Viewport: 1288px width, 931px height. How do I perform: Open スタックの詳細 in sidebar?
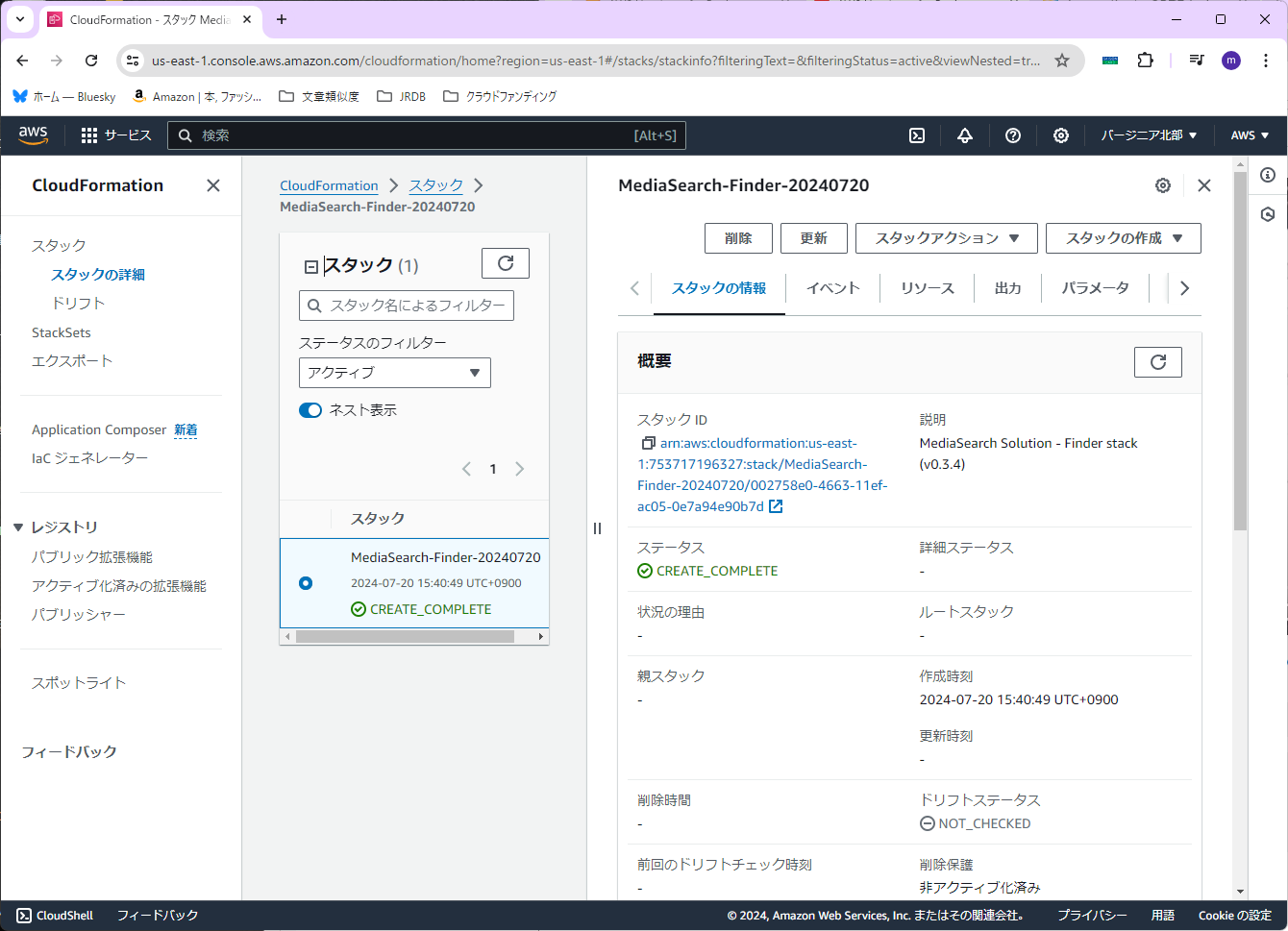coord(98,275)
